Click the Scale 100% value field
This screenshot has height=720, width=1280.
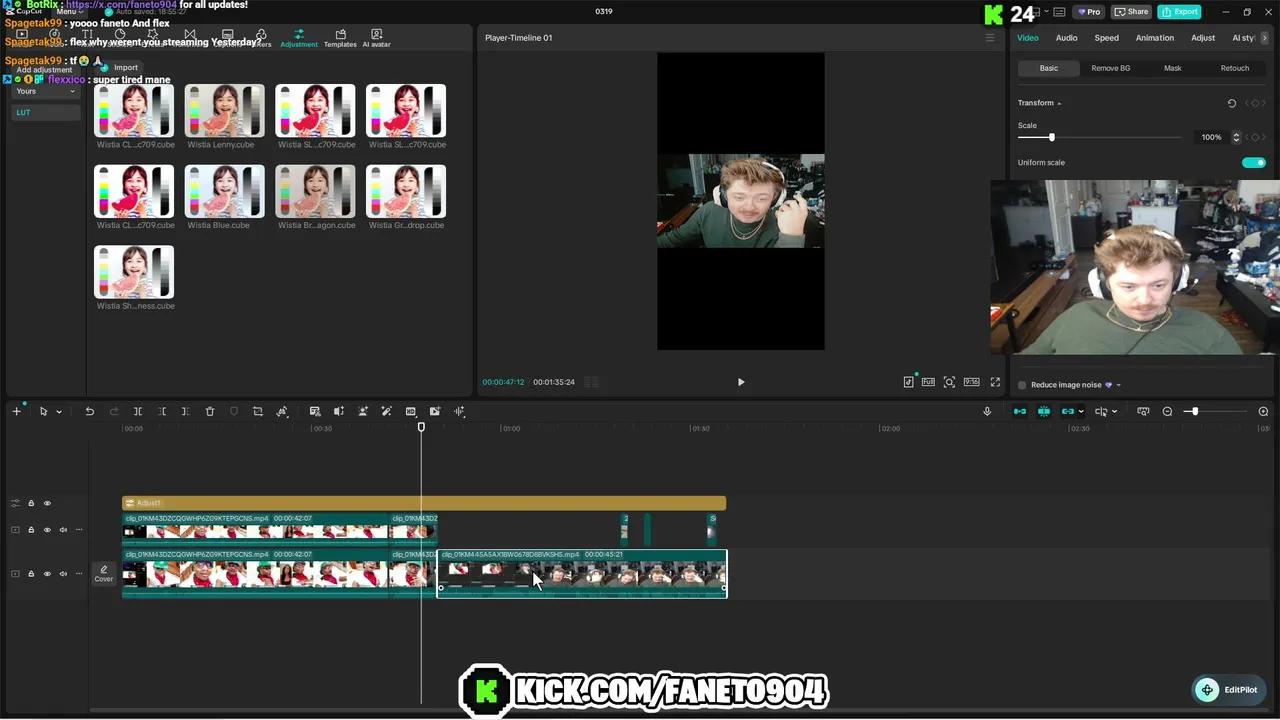[x=1211, y=137]
